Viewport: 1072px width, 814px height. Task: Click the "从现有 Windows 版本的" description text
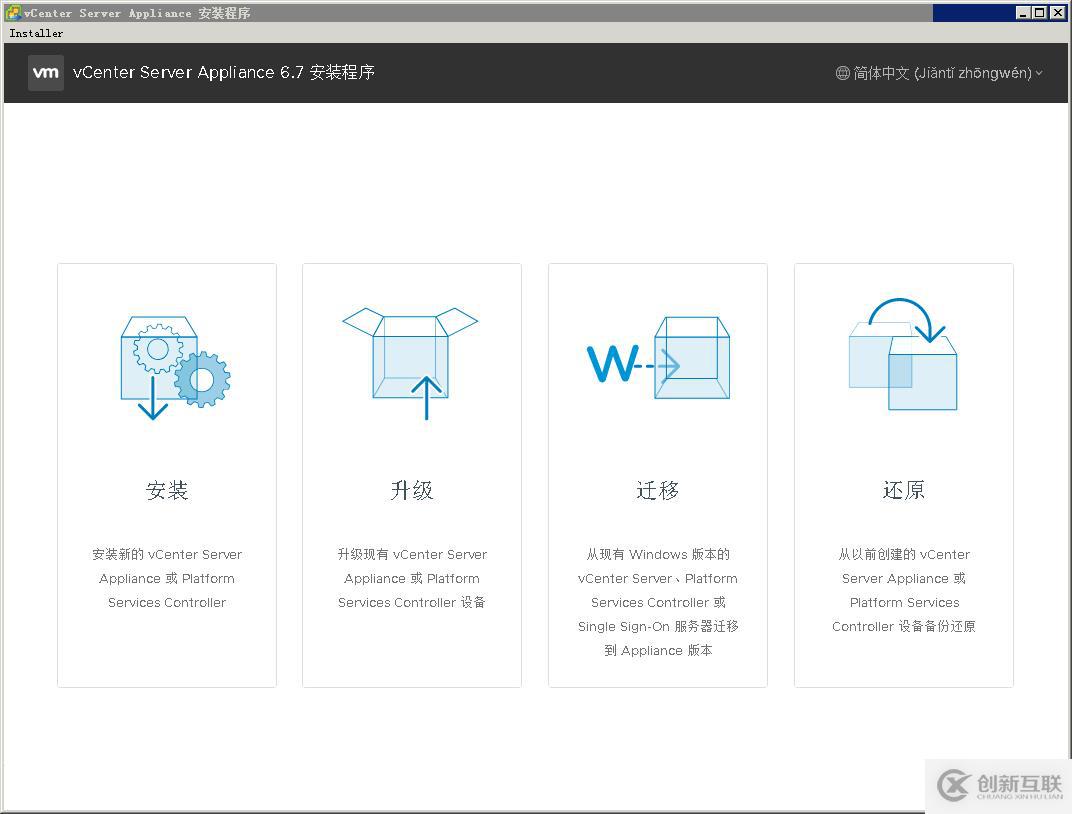click(x=658, y=554)
